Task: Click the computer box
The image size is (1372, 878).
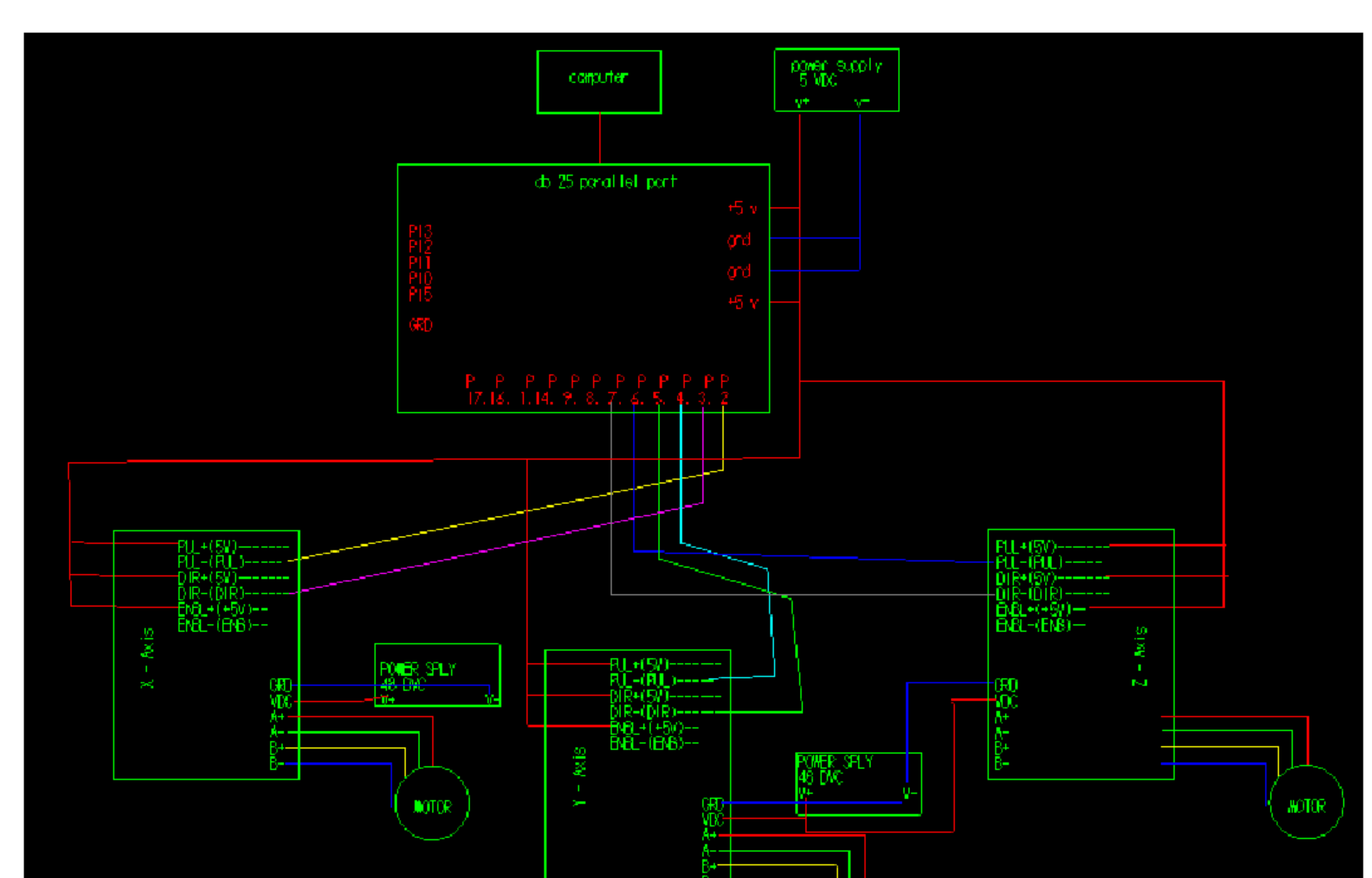Action: pyautogui.click(x=599, y=81)
